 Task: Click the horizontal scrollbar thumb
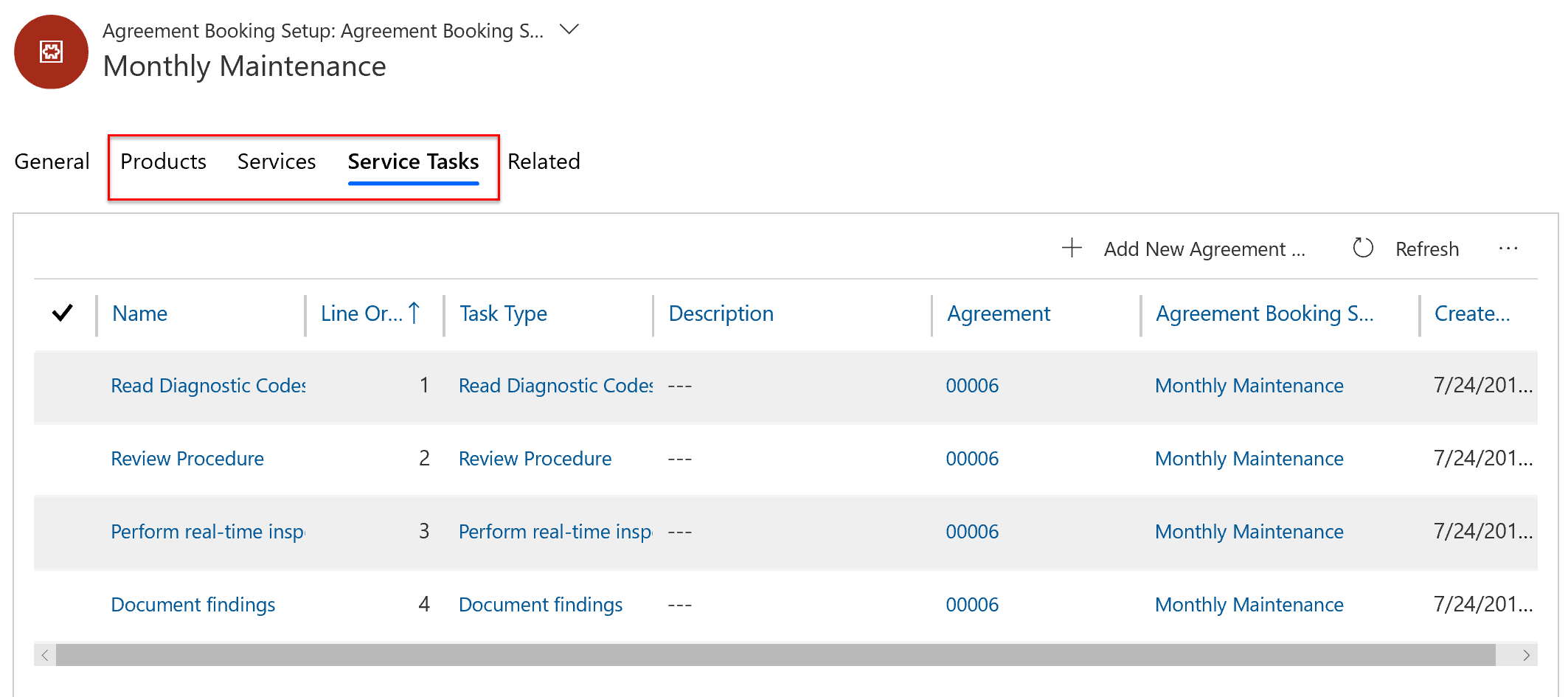pyautogui.click(x=776, y=655)
